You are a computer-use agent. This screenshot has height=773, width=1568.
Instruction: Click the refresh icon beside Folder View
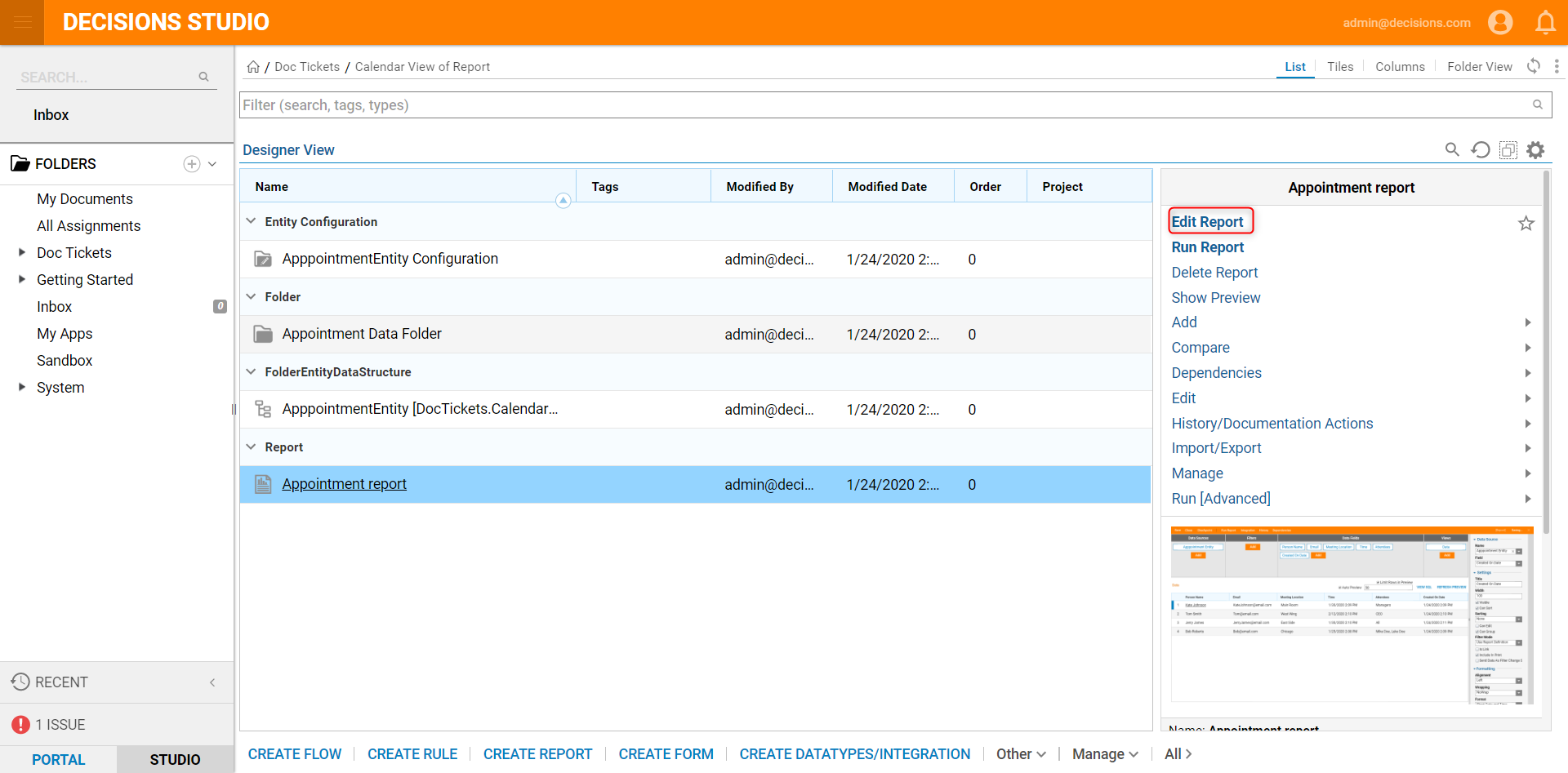pyautogui.click(x=1534, y=66)
